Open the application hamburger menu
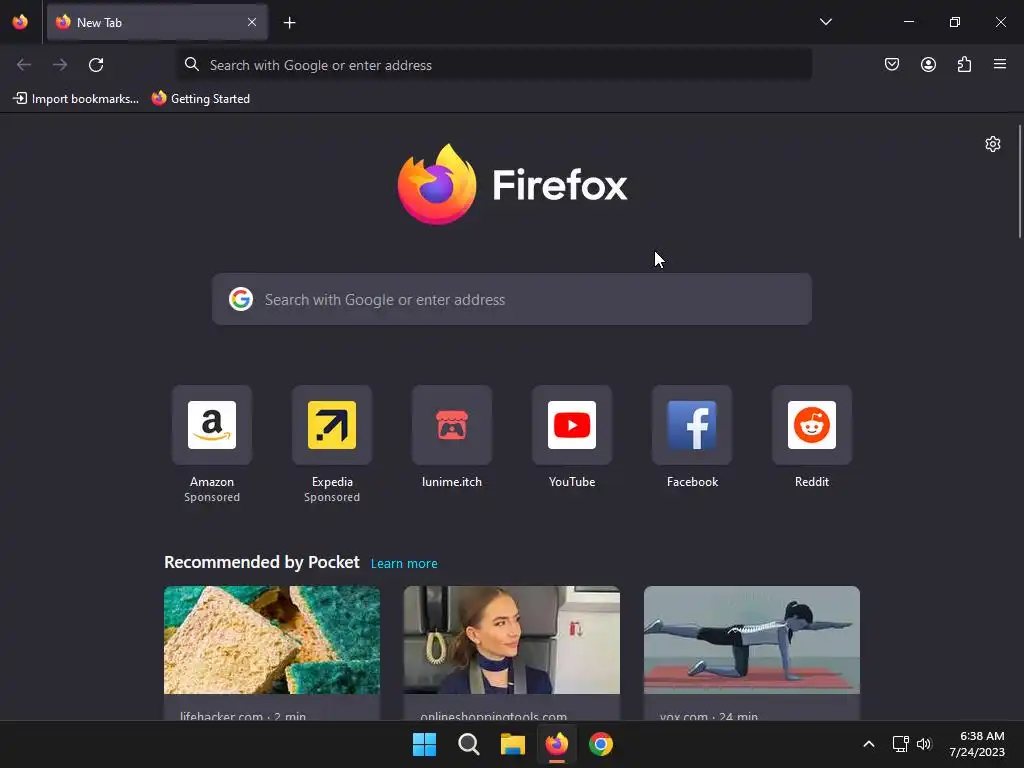Image resolution: width=1024 pixels, height=768 pixels. click(1000, 64)
